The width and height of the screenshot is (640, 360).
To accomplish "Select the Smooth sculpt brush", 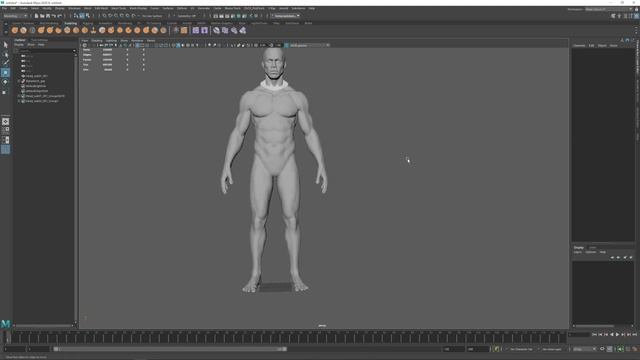I will pyautogui.click(x=24, y=30).
